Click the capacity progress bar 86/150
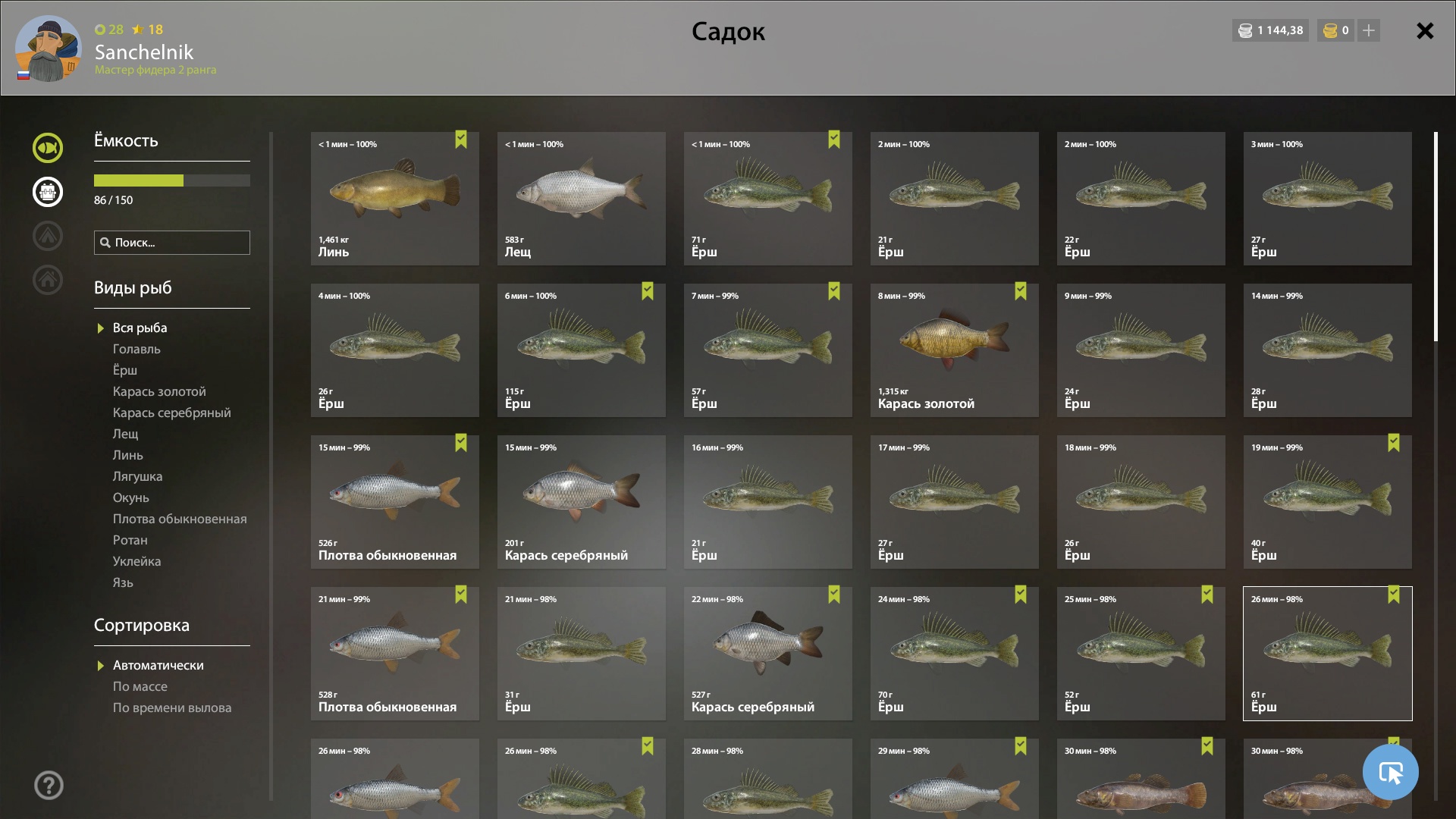1456x819 pixels. (172, 180)
